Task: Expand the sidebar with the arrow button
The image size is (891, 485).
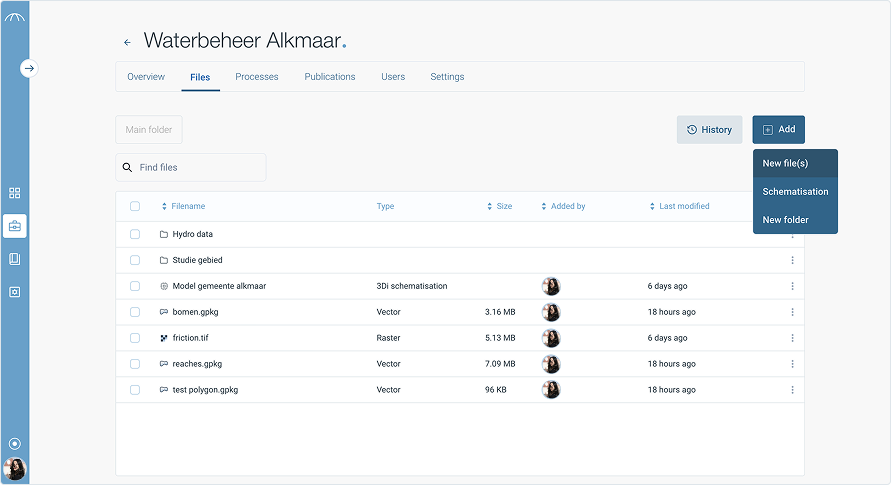Action: coord(29,69)
